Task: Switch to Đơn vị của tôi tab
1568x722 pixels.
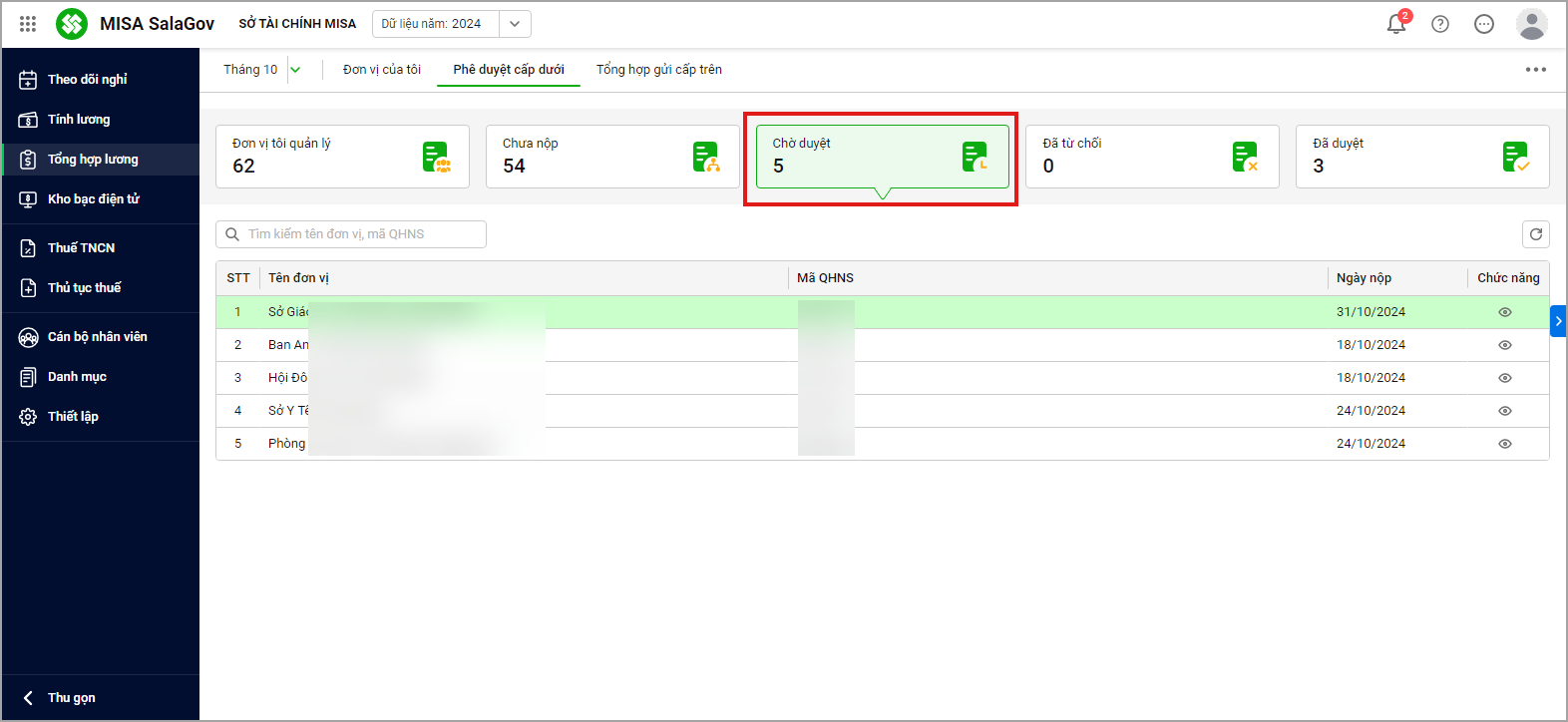Action: point(382,70)
